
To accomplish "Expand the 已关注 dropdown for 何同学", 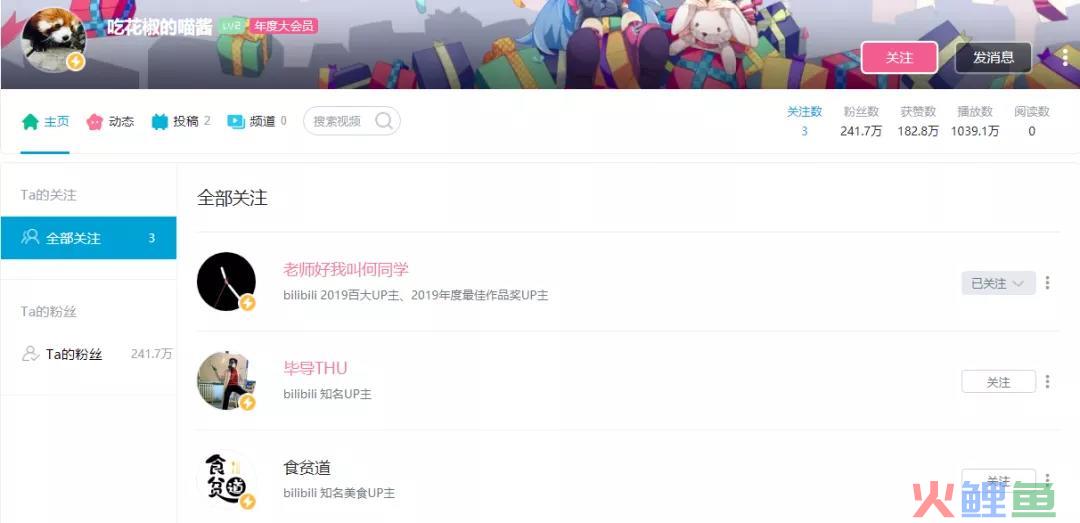I will (x=998, y=283).
